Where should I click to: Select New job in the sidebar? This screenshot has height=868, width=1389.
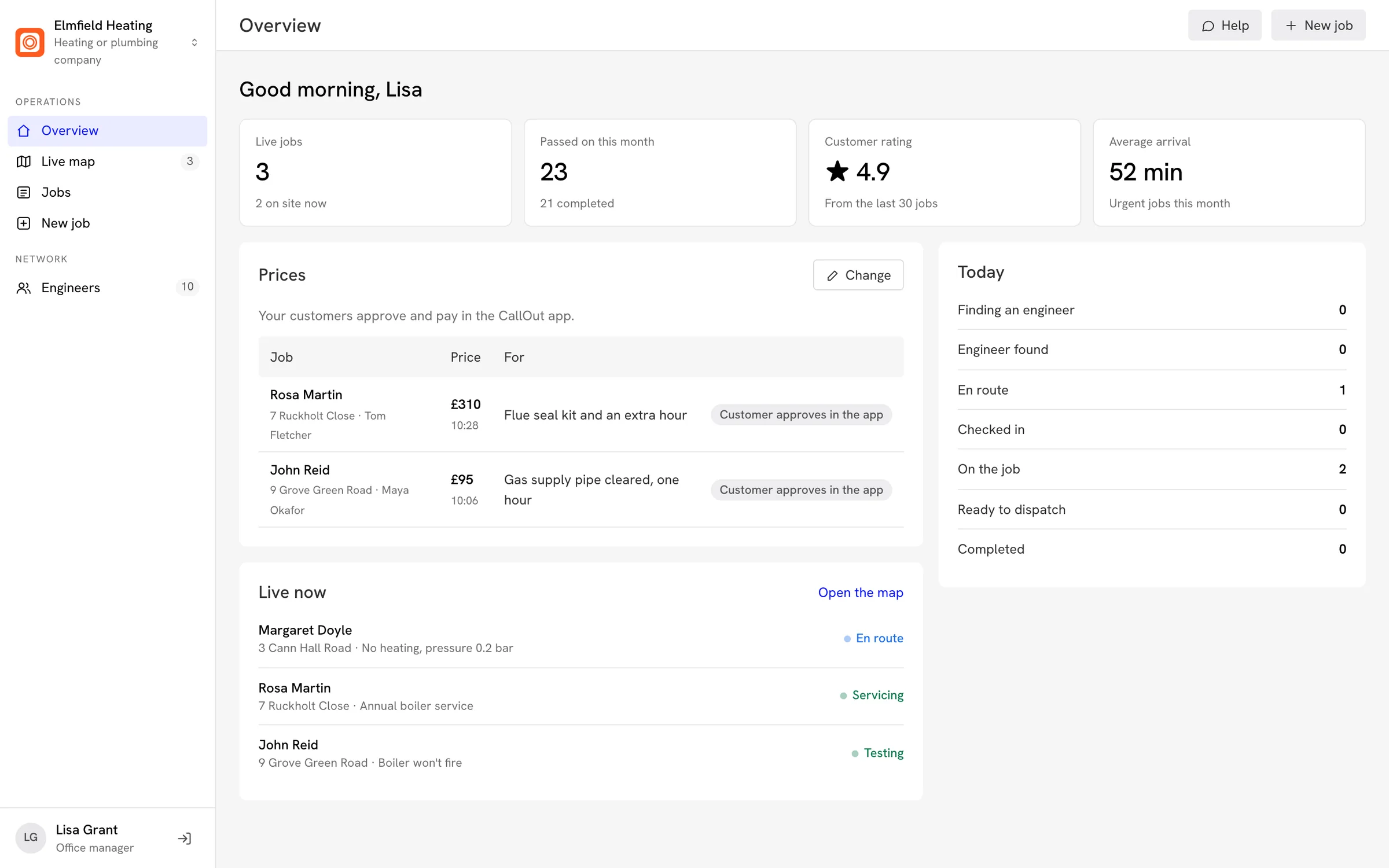point(108,223)
